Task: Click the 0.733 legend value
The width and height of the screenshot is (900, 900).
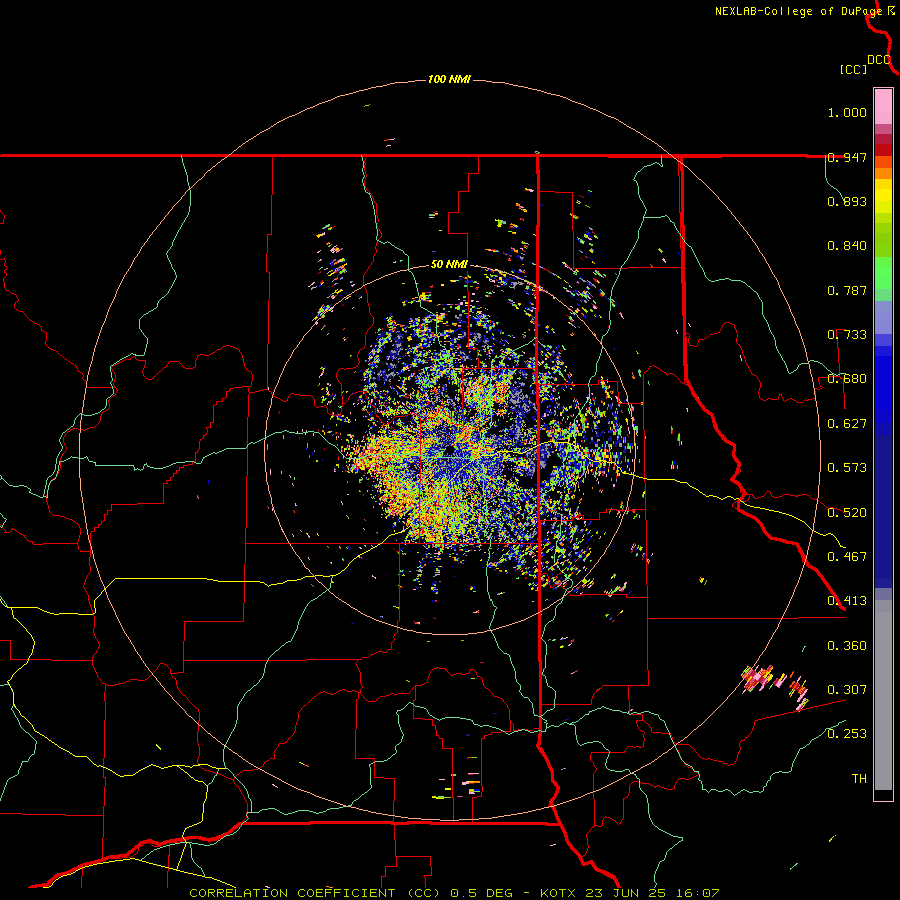Action: pos(847,335)
